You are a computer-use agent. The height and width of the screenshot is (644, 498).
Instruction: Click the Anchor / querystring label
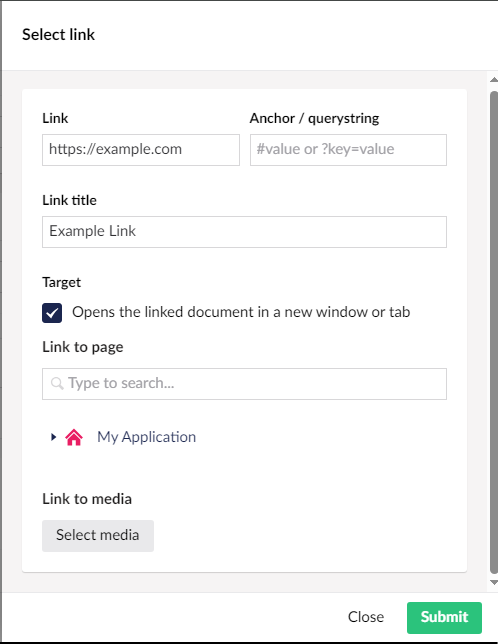(314, 118)
